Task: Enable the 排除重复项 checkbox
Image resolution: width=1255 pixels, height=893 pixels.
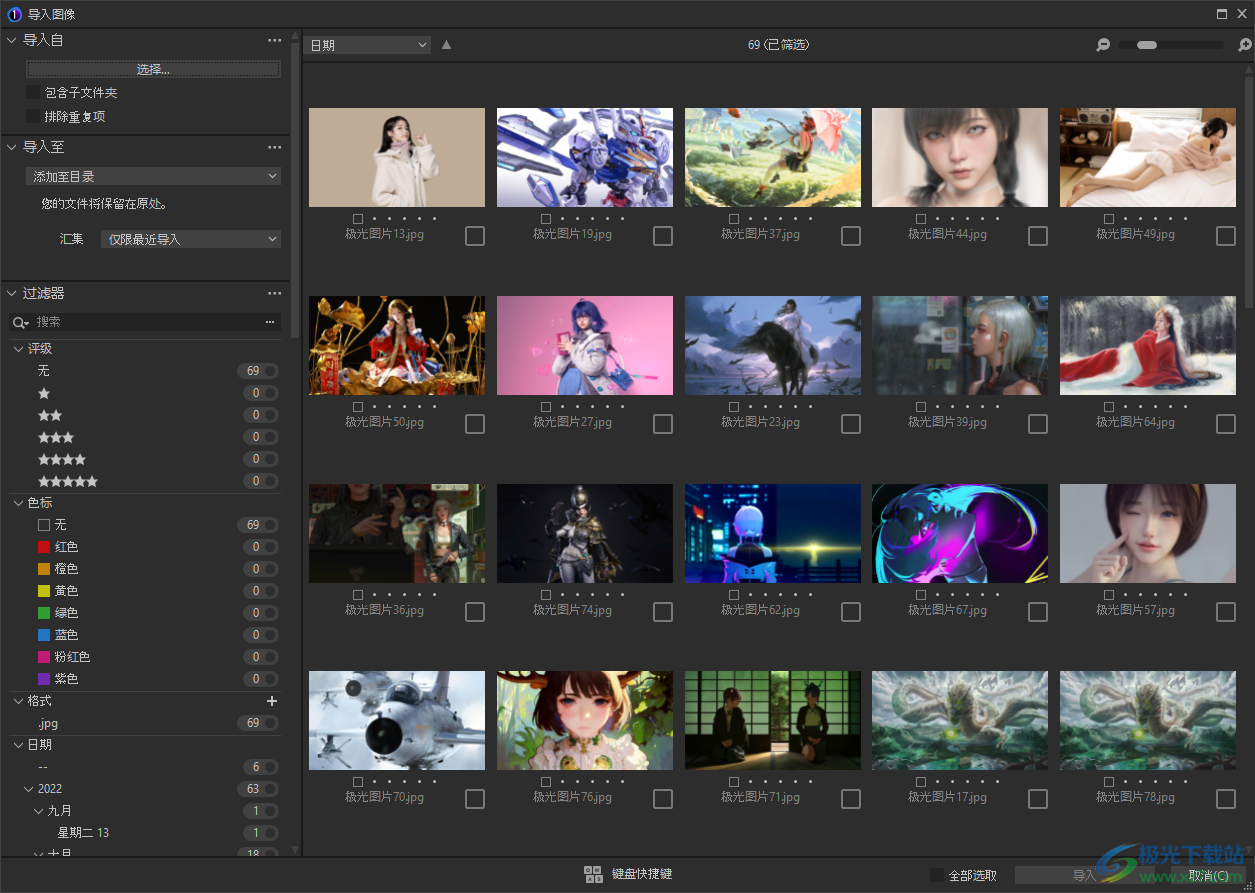Action: click(x=33, y=116)
